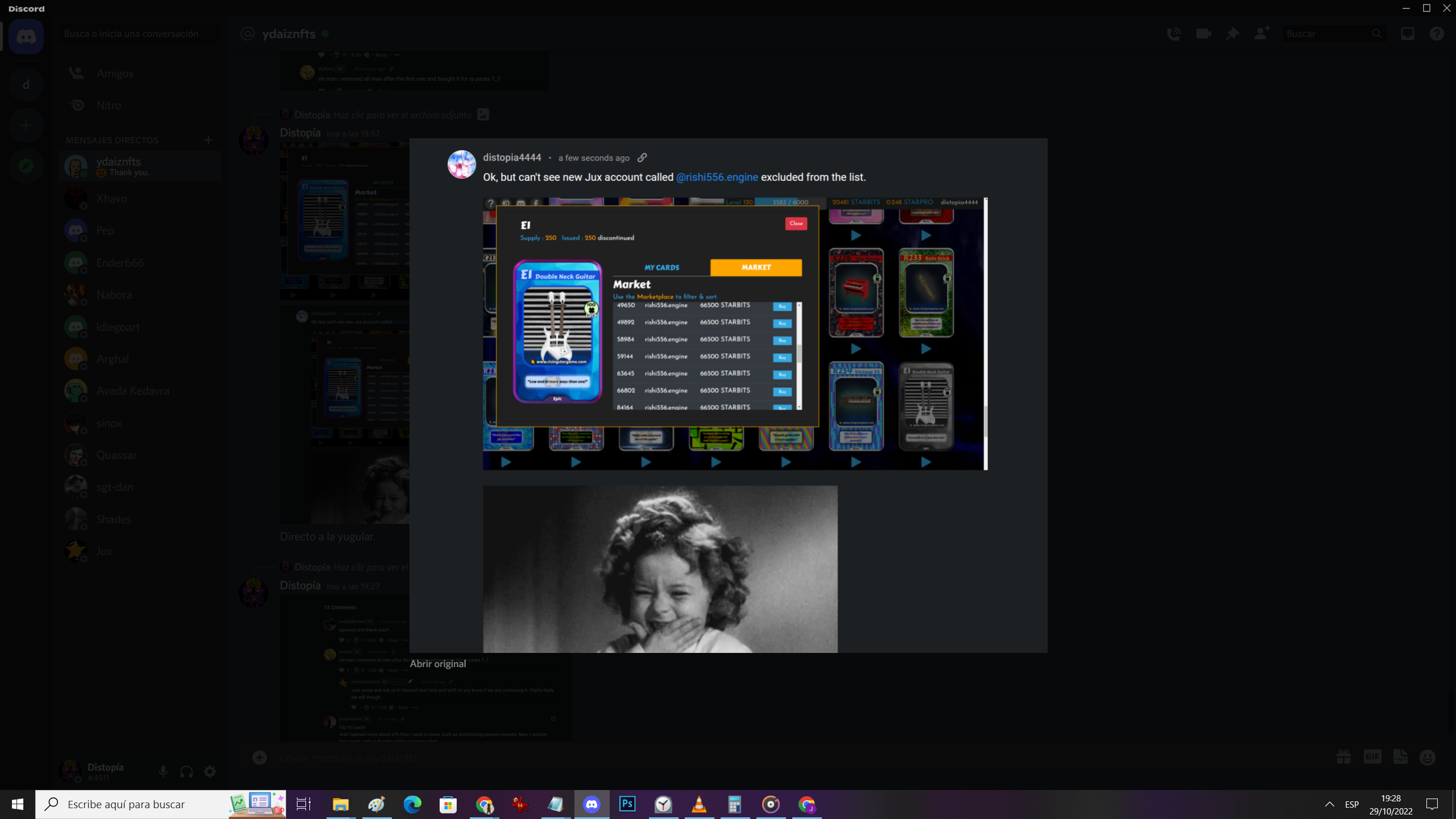Screen dimensions: 1456x819
Task: Open the sinox conversation
Action: click(140, 423)
